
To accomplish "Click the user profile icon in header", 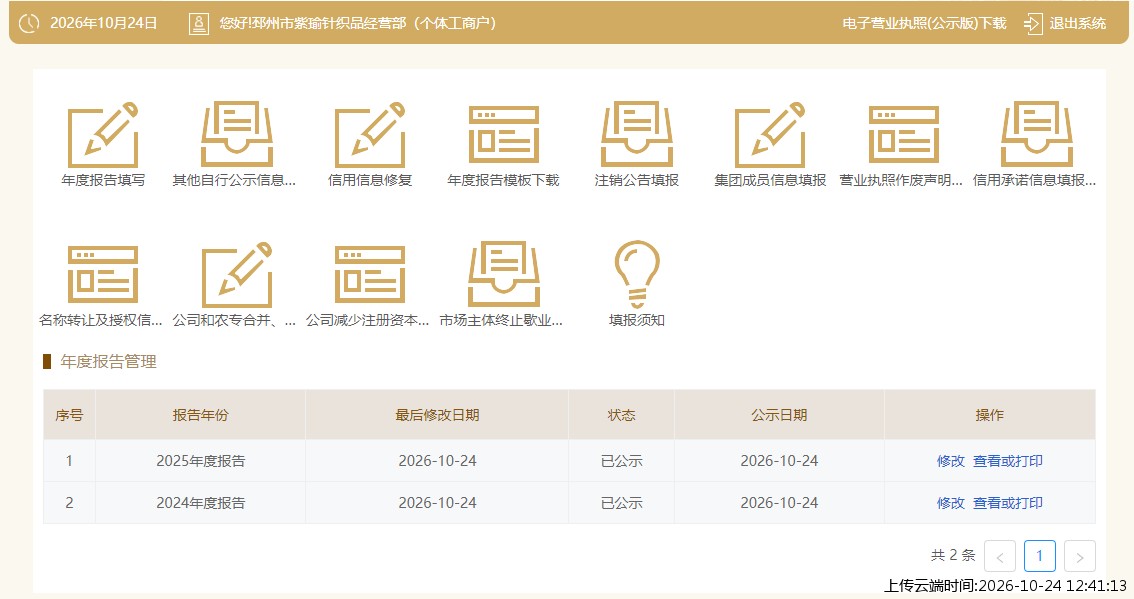I will coord(198,24).
